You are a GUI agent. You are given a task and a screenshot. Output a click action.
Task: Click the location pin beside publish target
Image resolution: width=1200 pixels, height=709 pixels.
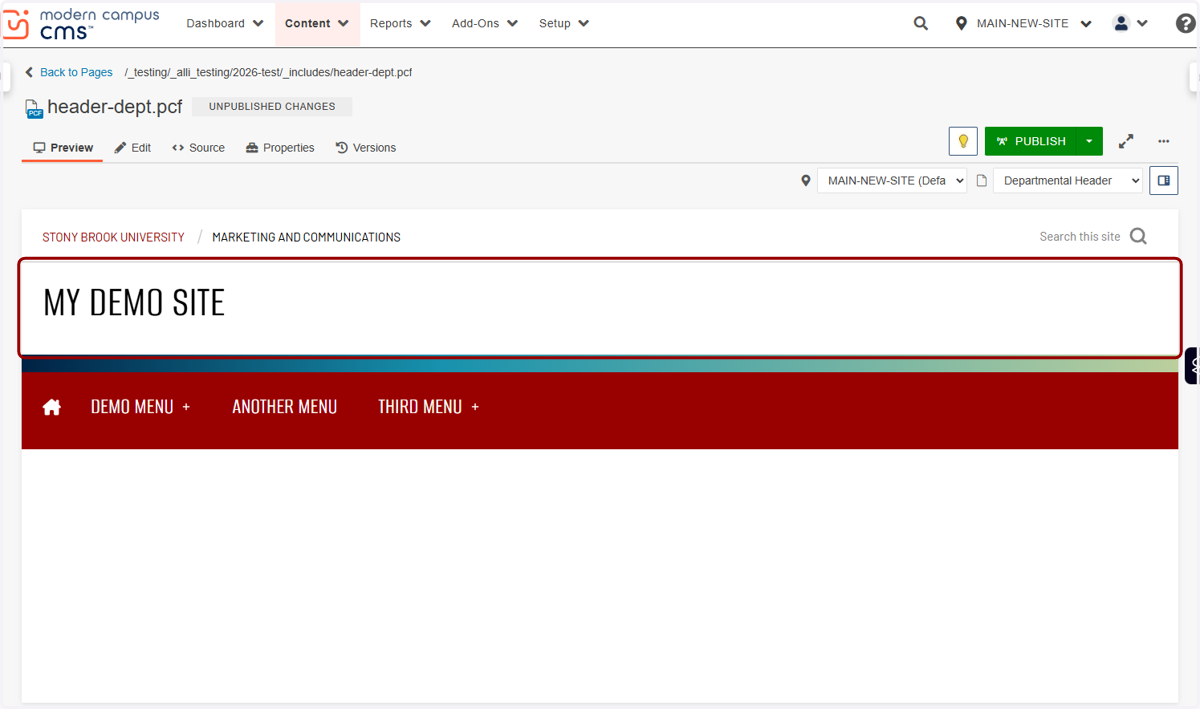point(805,181)
